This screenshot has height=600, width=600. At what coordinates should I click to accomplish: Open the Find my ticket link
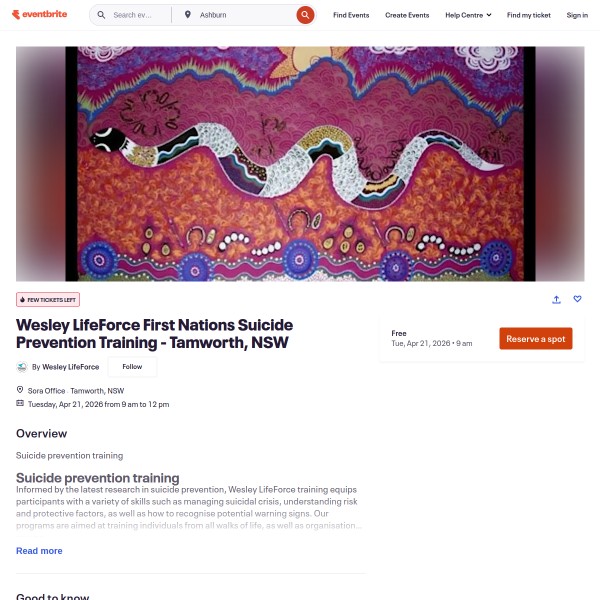528,15
